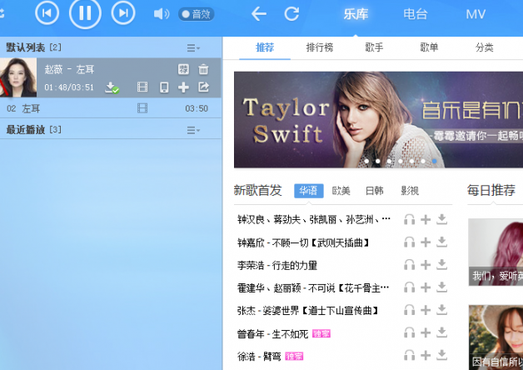Open daily pick with red-haired woman
This screenshot has height=370, width=523.
point(496,252)
